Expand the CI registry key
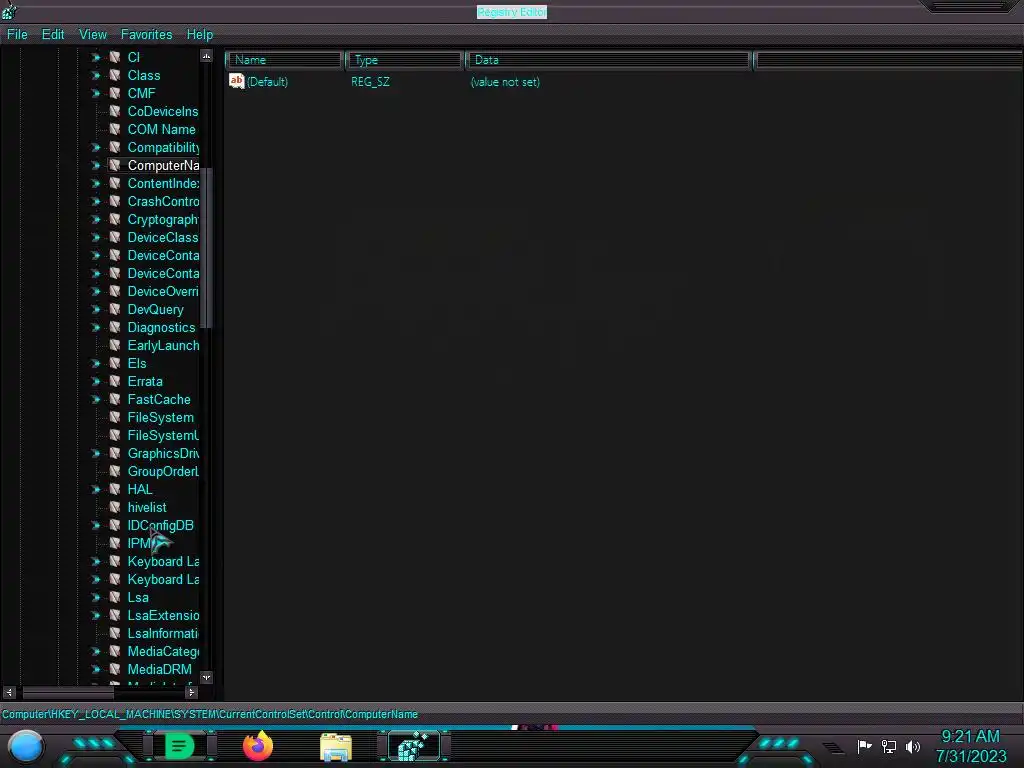The image size is (1024, 768). point(96,57)
